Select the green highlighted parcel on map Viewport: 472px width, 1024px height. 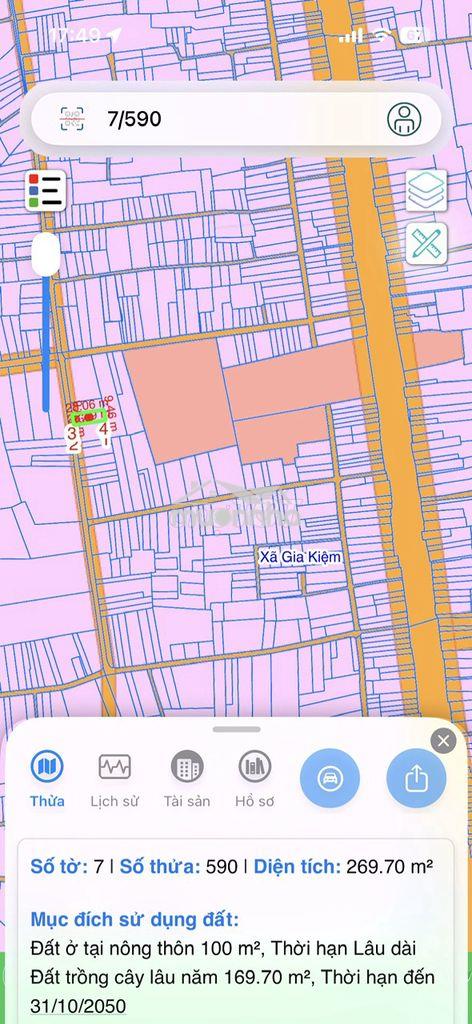[x=89, y=417]
